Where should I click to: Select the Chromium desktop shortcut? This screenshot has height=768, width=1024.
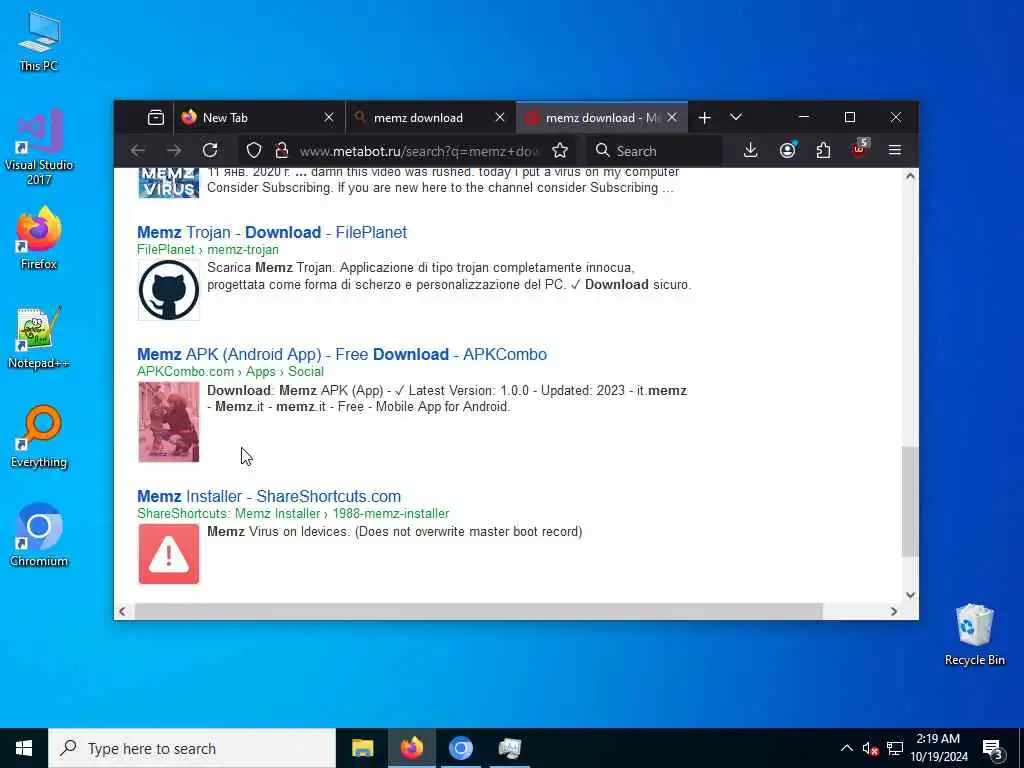[x=39, y=536]
